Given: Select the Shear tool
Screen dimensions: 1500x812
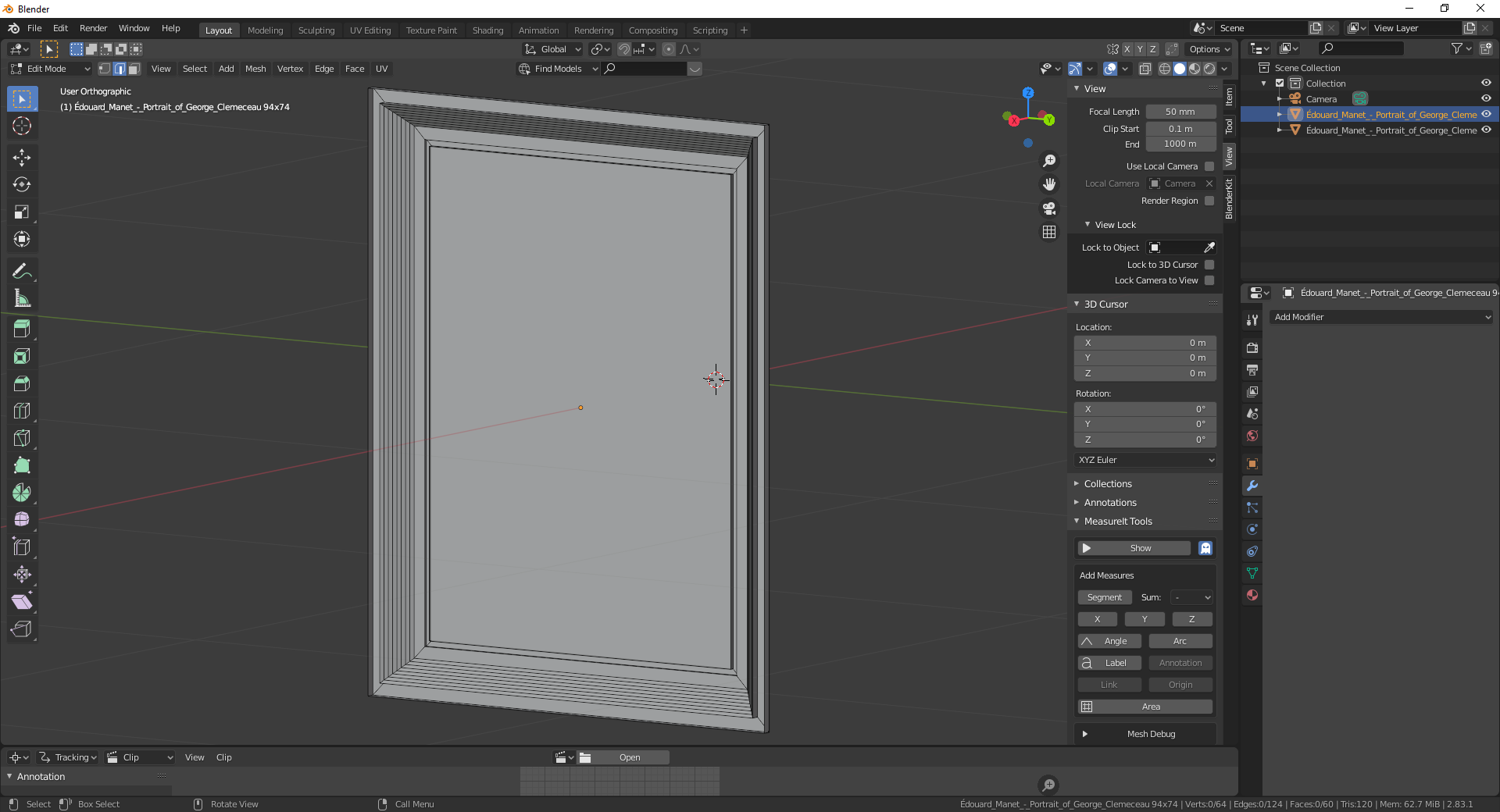Looking at the screenshot, I should click(x=22, y=602).
